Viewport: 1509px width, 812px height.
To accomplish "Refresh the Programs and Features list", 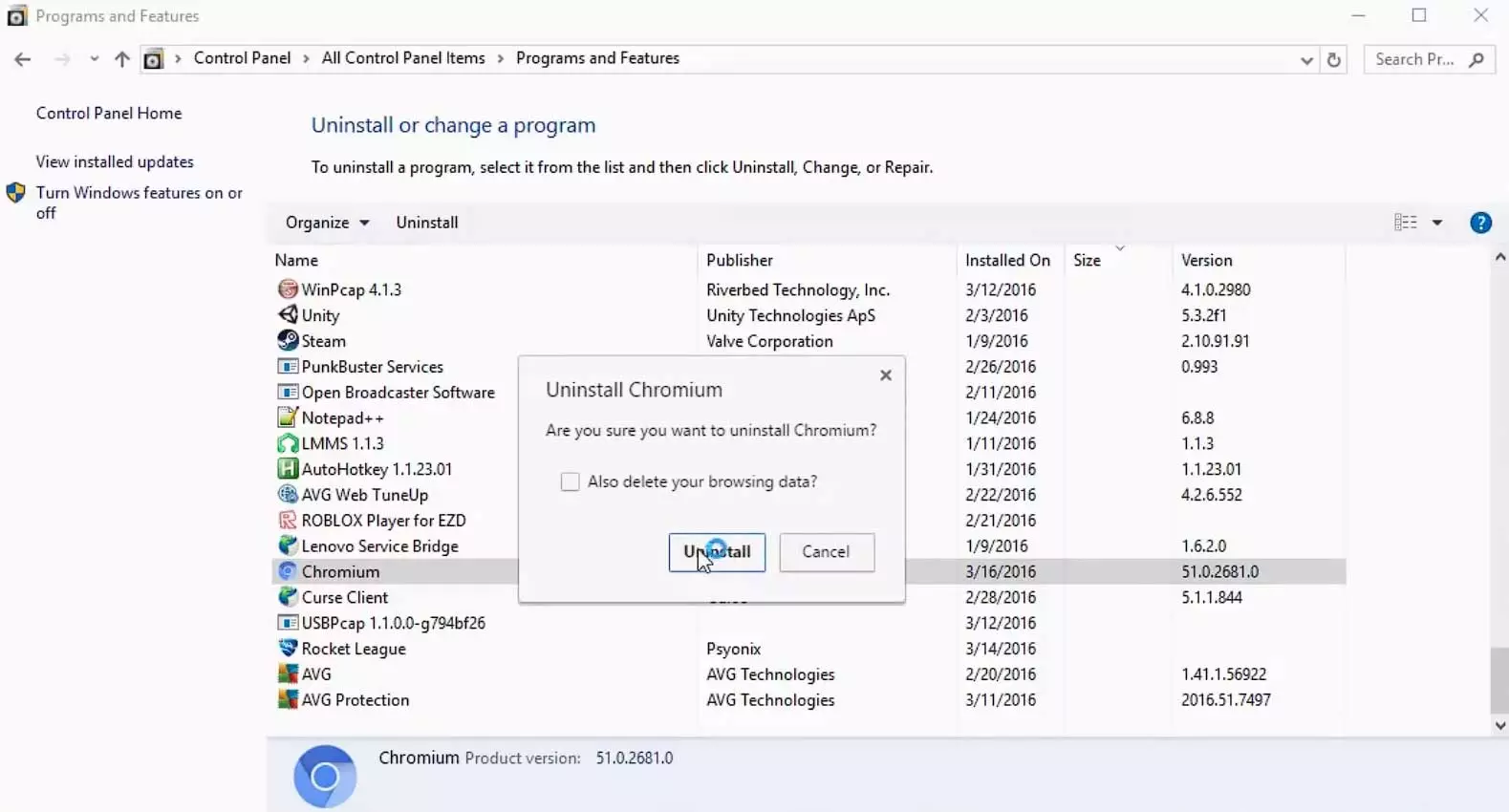I will tap(1334, 59).
